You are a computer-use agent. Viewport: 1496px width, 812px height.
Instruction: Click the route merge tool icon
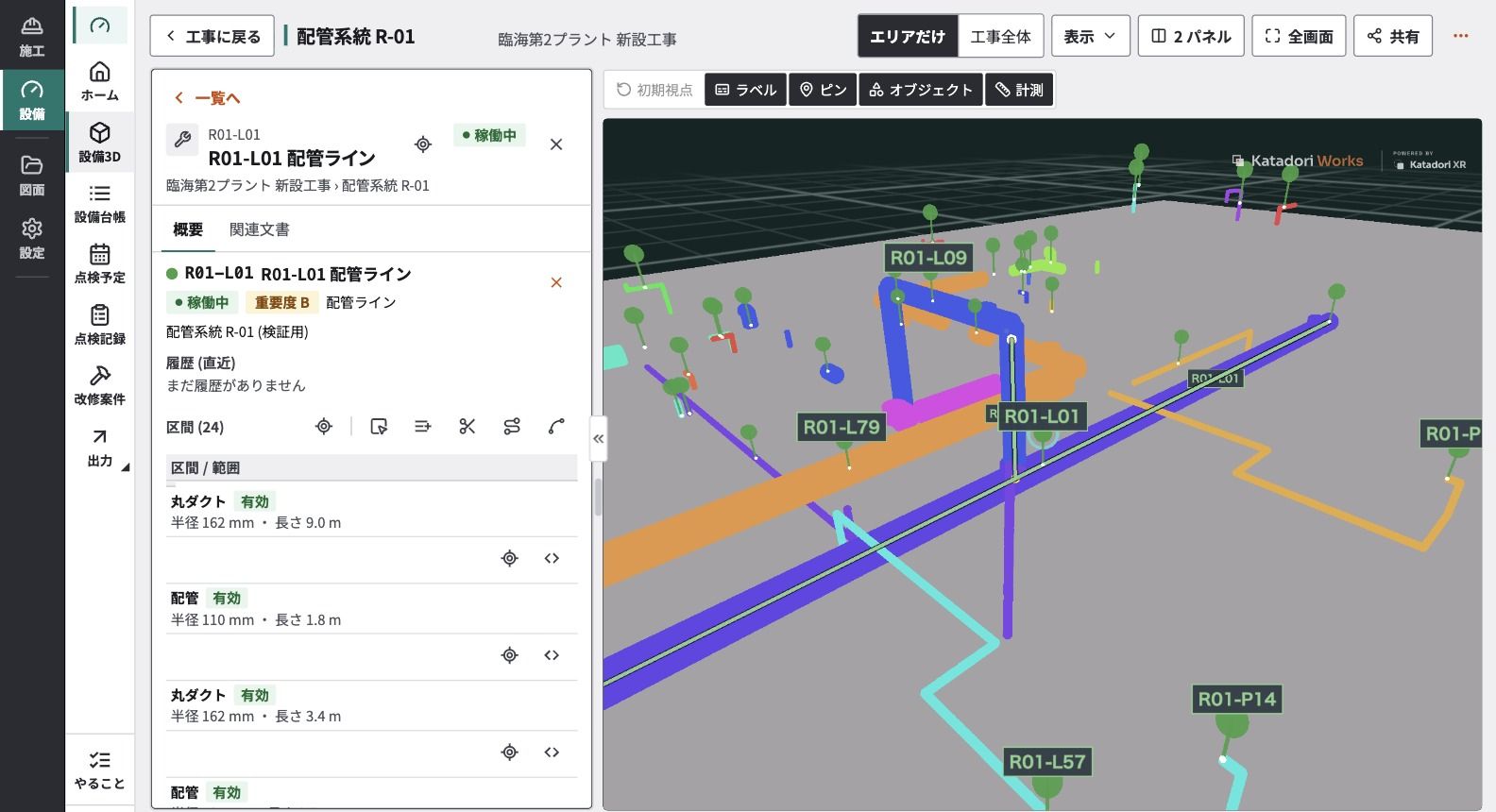tap(512, 427)
